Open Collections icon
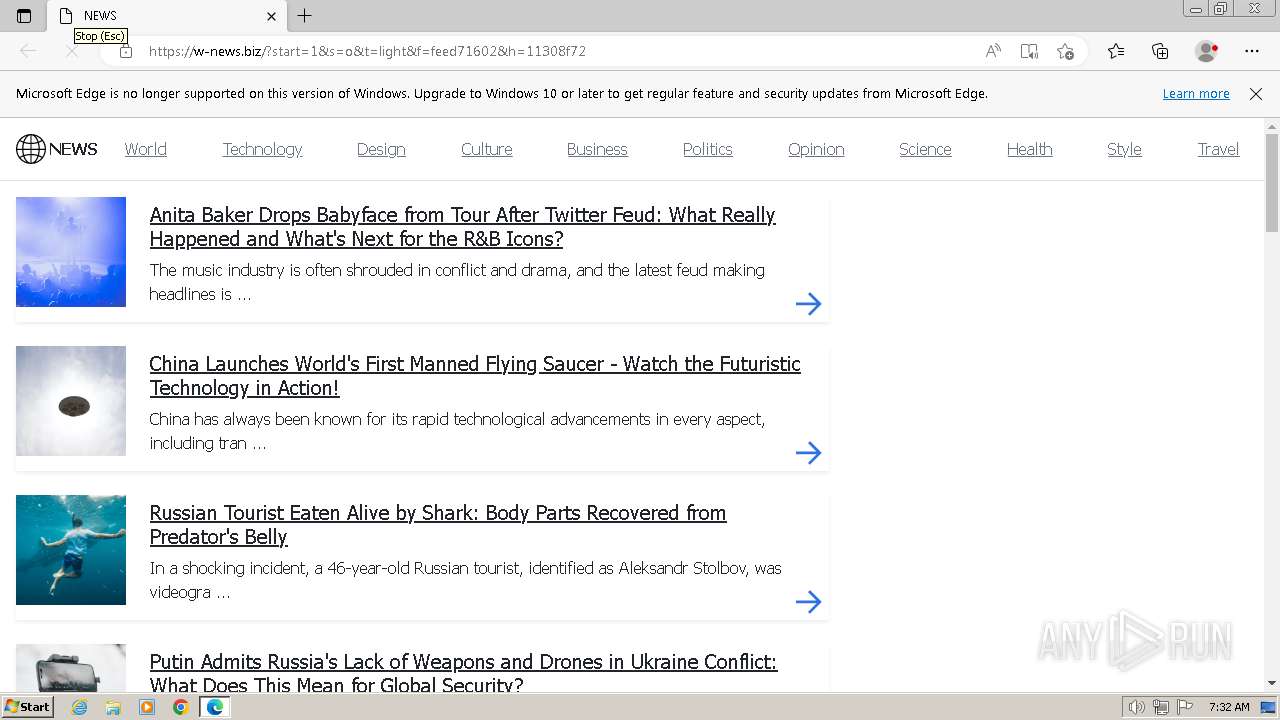 point(1160,51)
